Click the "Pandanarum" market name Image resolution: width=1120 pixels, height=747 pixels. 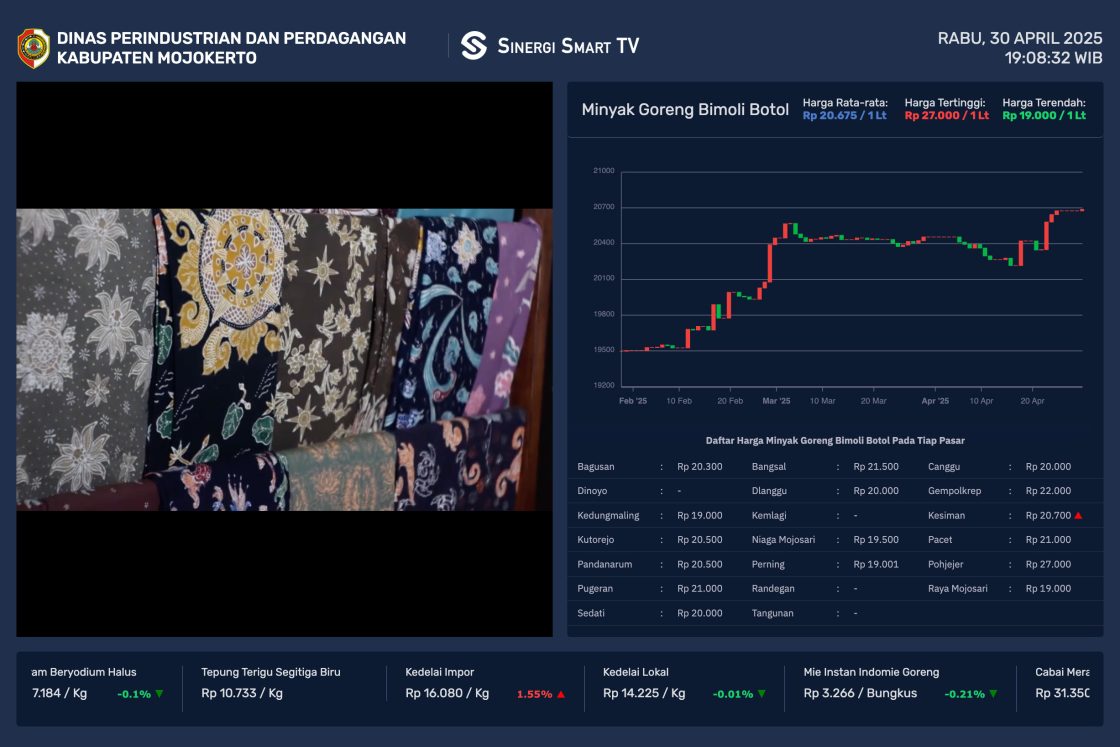click(605, 564)
